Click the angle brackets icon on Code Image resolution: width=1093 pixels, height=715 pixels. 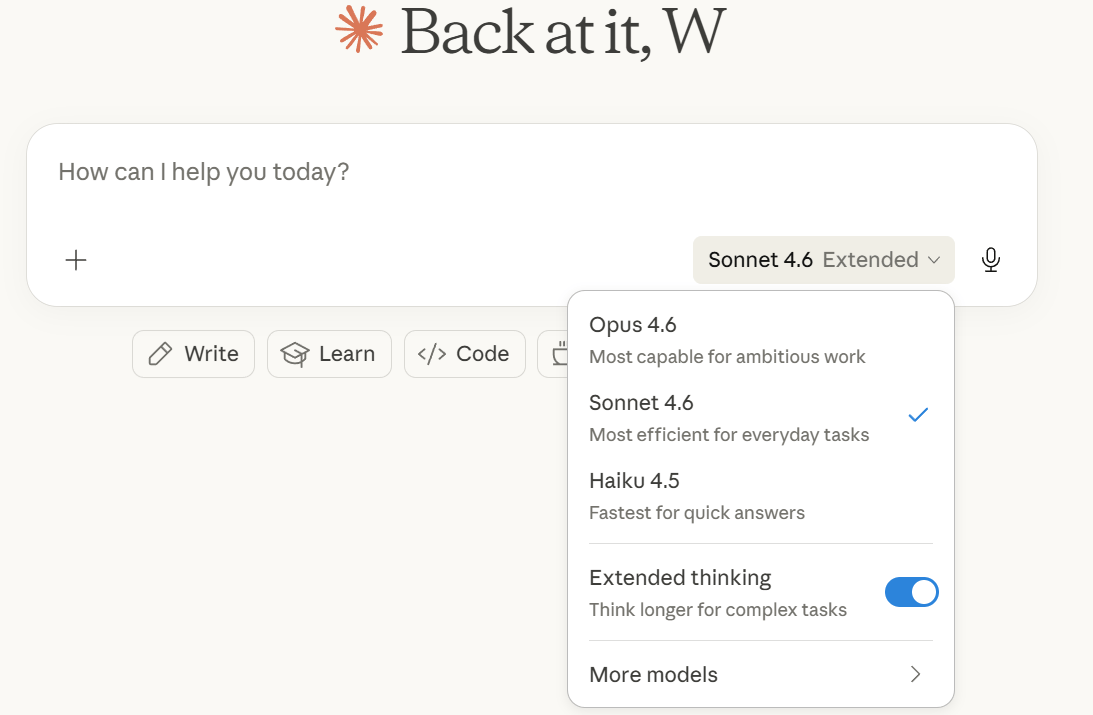point(432,354)
